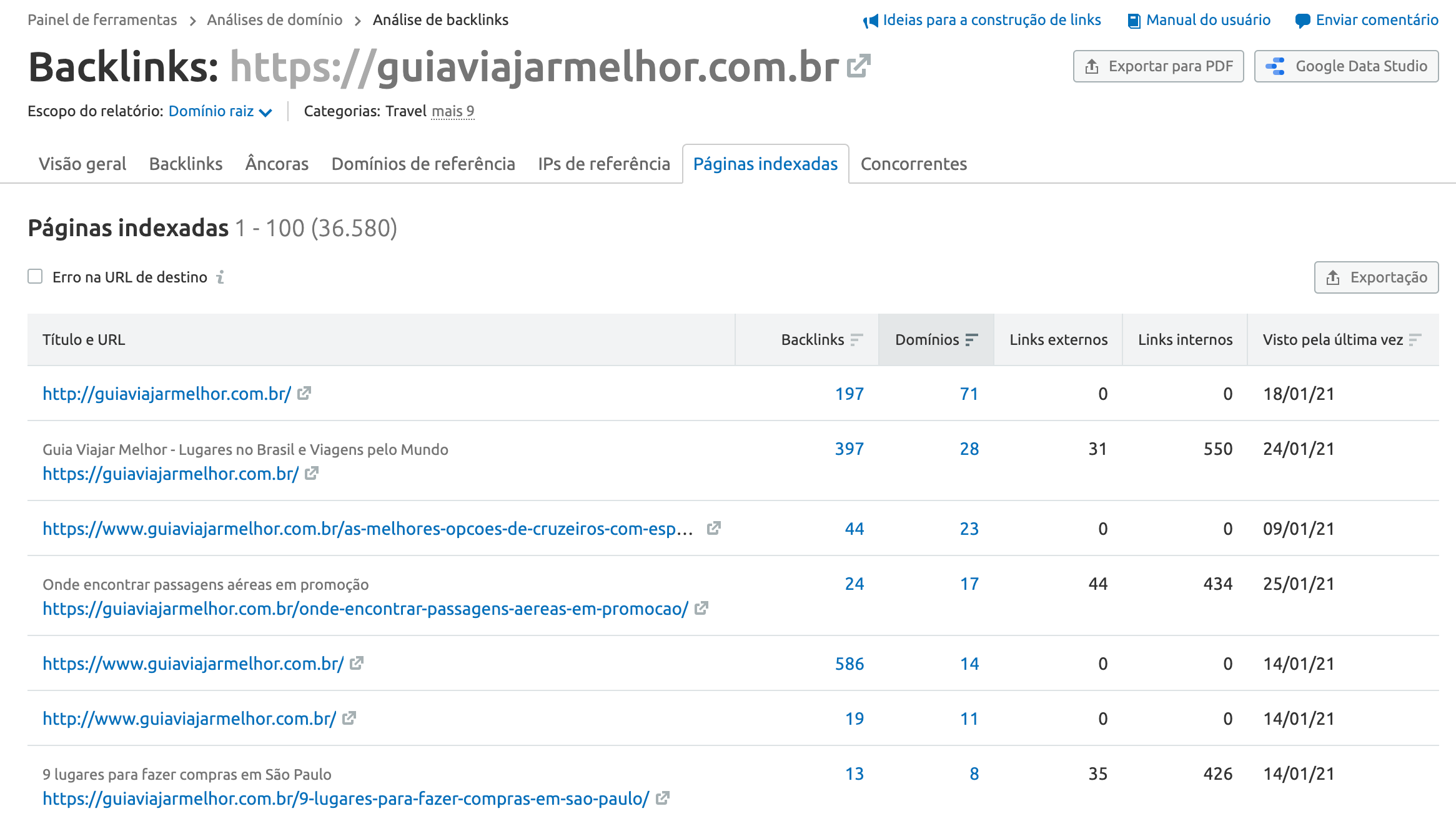Click backlinks count 397

tap(849, 449)
